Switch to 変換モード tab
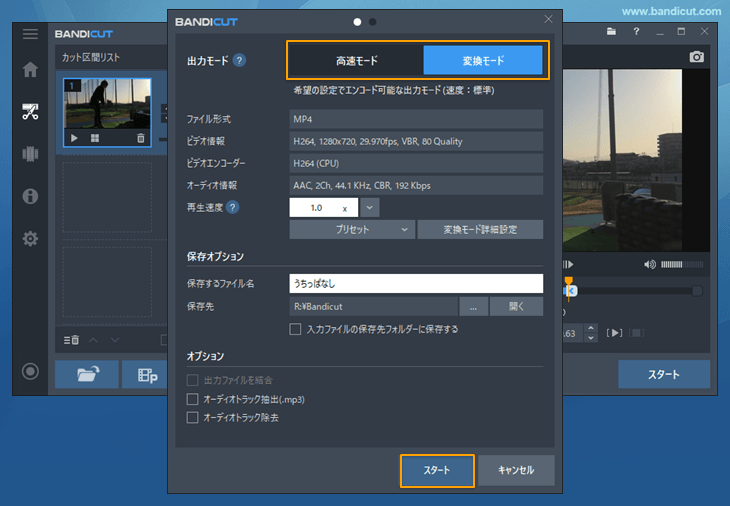This screenshot has width=730, height=506. click(x=483, y=61)
